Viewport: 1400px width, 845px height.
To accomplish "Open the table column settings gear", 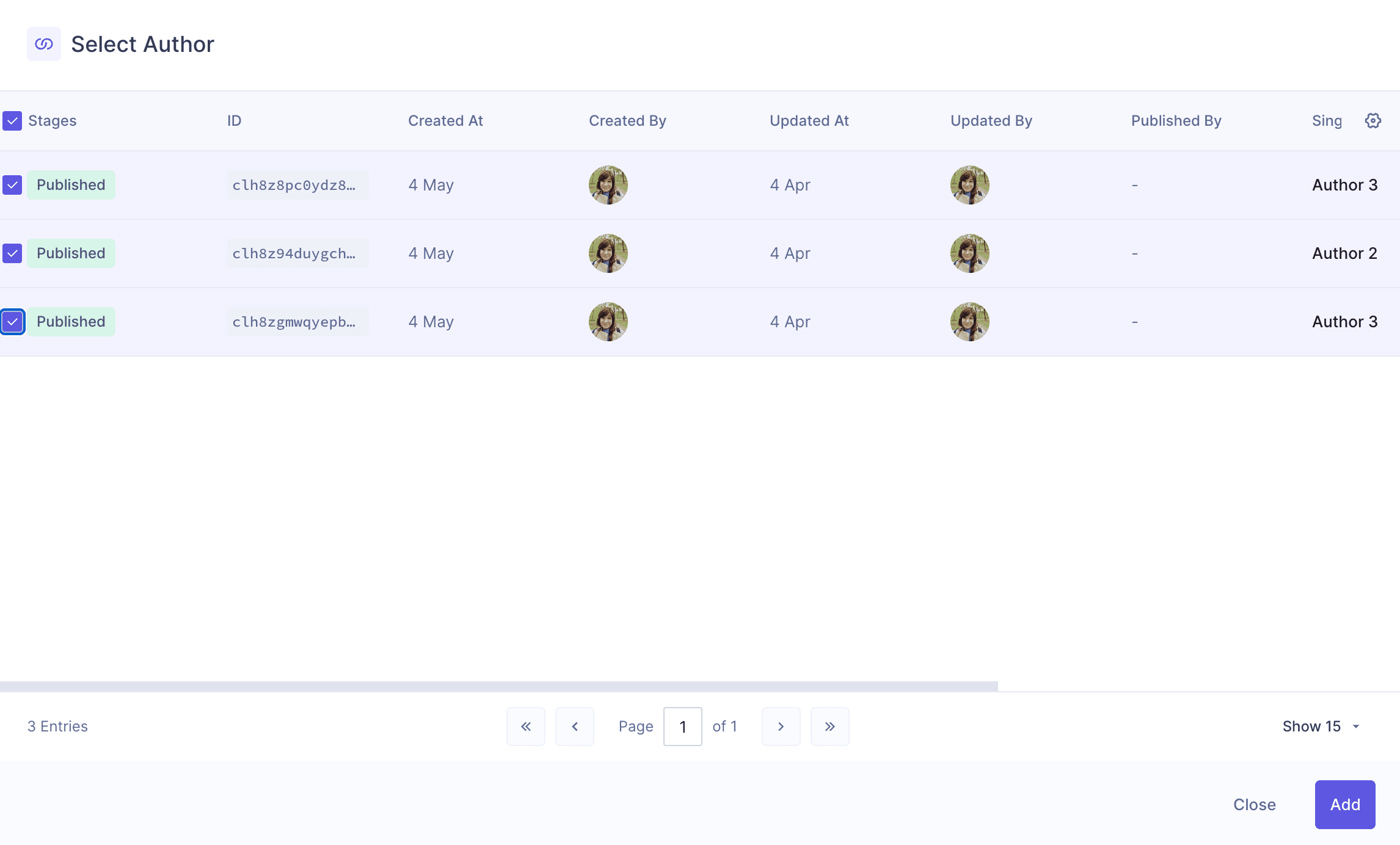I will (1373, 120).
